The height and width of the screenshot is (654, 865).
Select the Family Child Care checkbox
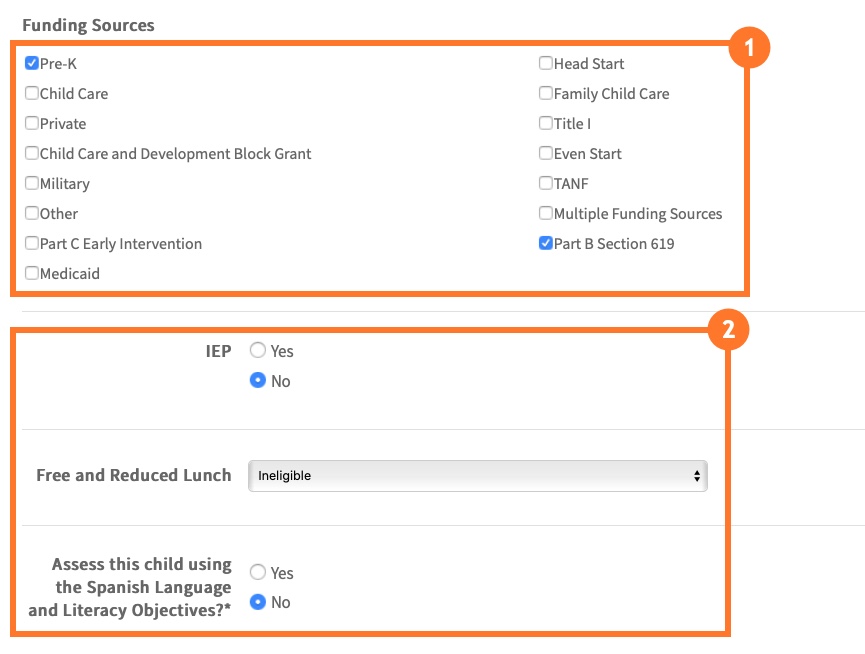(546, 94)
